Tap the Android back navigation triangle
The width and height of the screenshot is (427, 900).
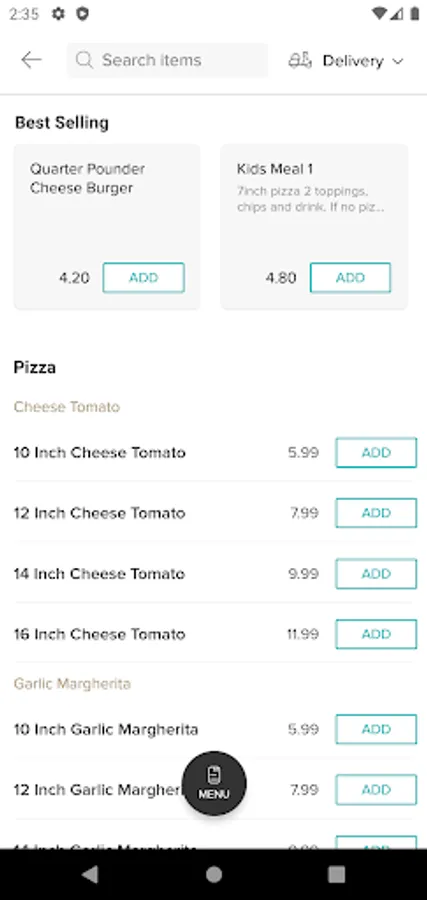(x=90, y=874)
